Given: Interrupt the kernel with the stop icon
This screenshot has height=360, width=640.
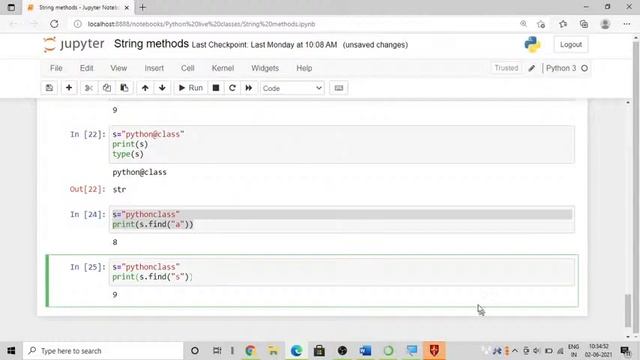Looking at the screenshot, I should (216, 88).
